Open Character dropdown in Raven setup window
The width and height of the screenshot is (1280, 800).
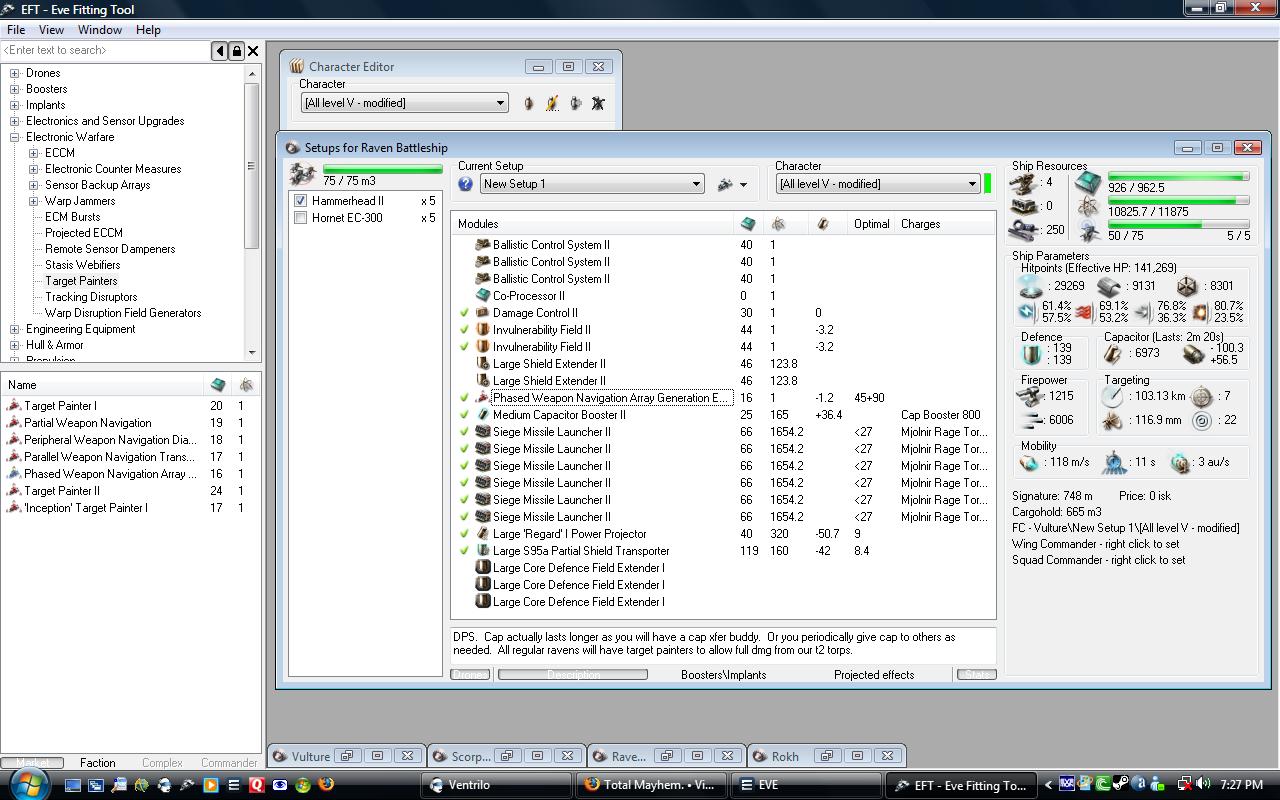[971, 184]
